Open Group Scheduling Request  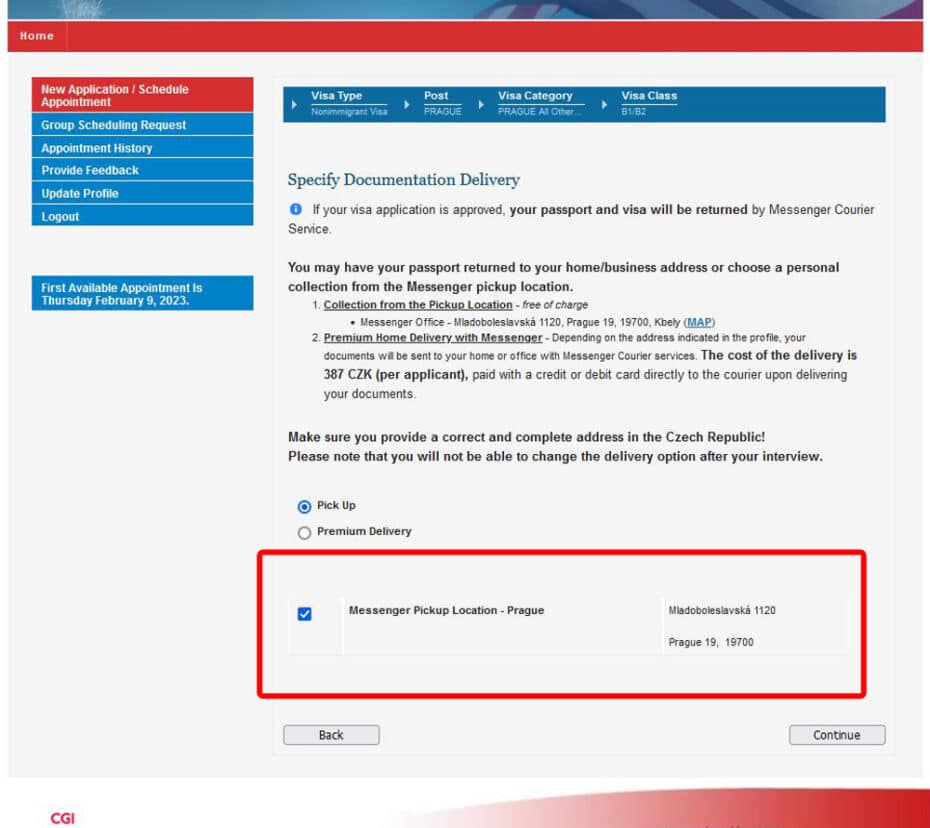coord(142,125)
